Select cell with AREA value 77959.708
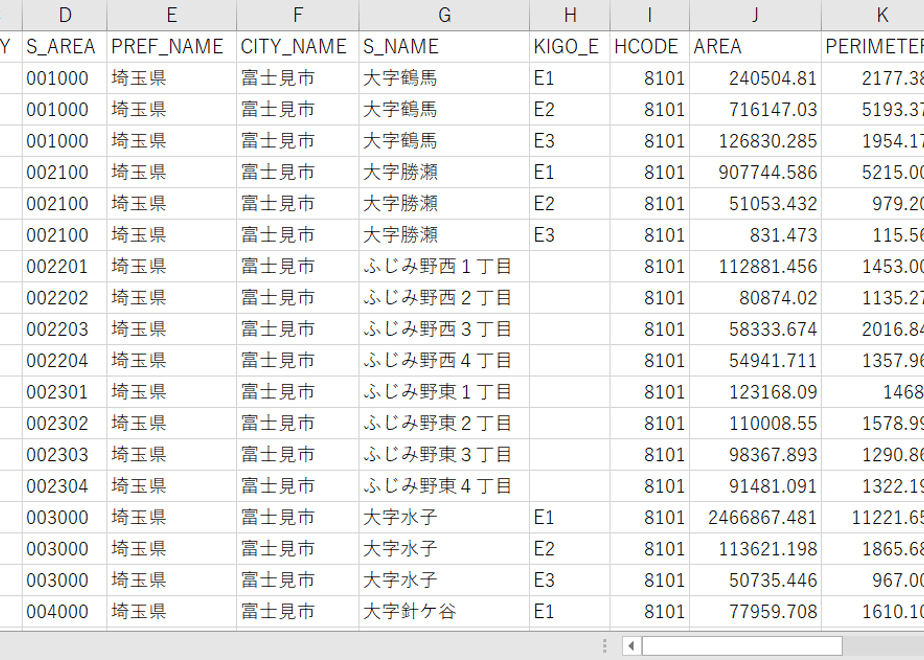924x660 pixels. [755, 612]
